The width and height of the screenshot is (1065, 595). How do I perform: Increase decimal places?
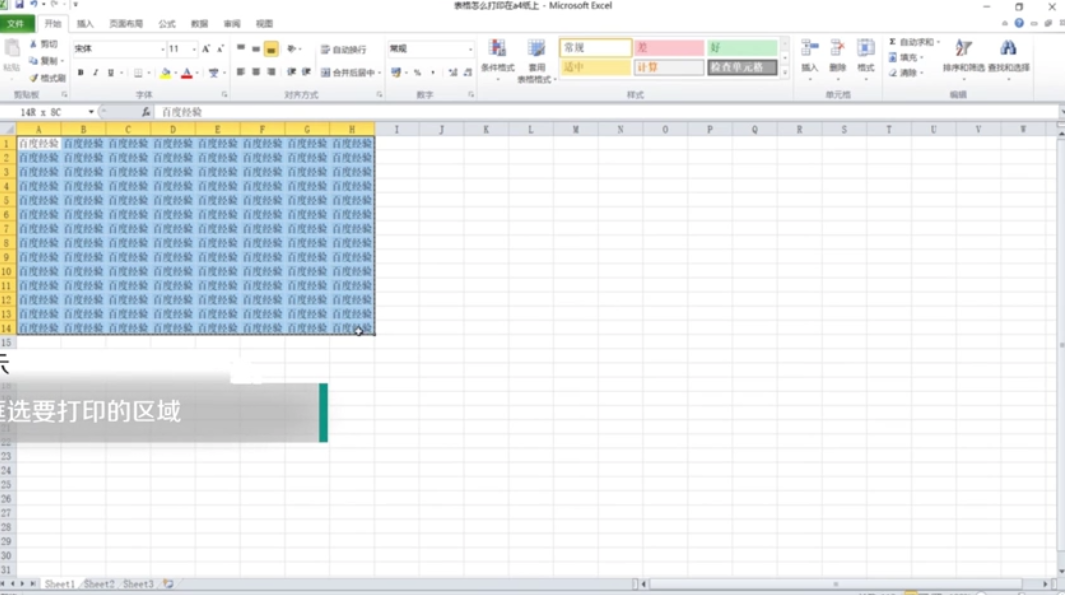pos(452,72)
